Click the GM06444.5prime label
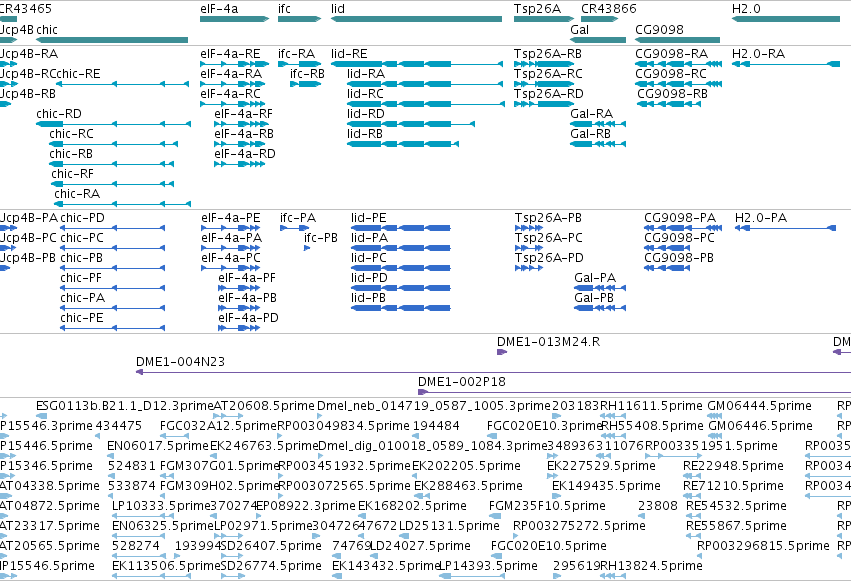 [759, 406]
